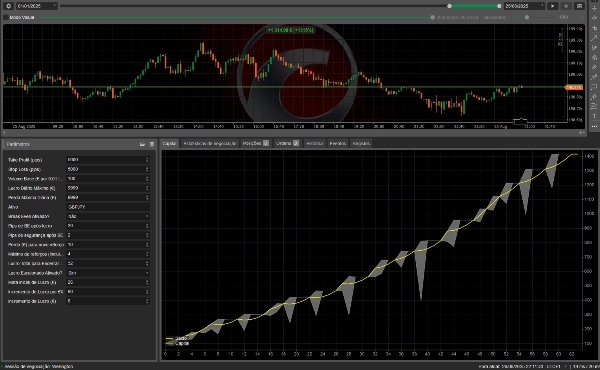This screenshot has width=600, height=370.
Task: Select the second drawing tool below crosshair
Action: point(594,18)
